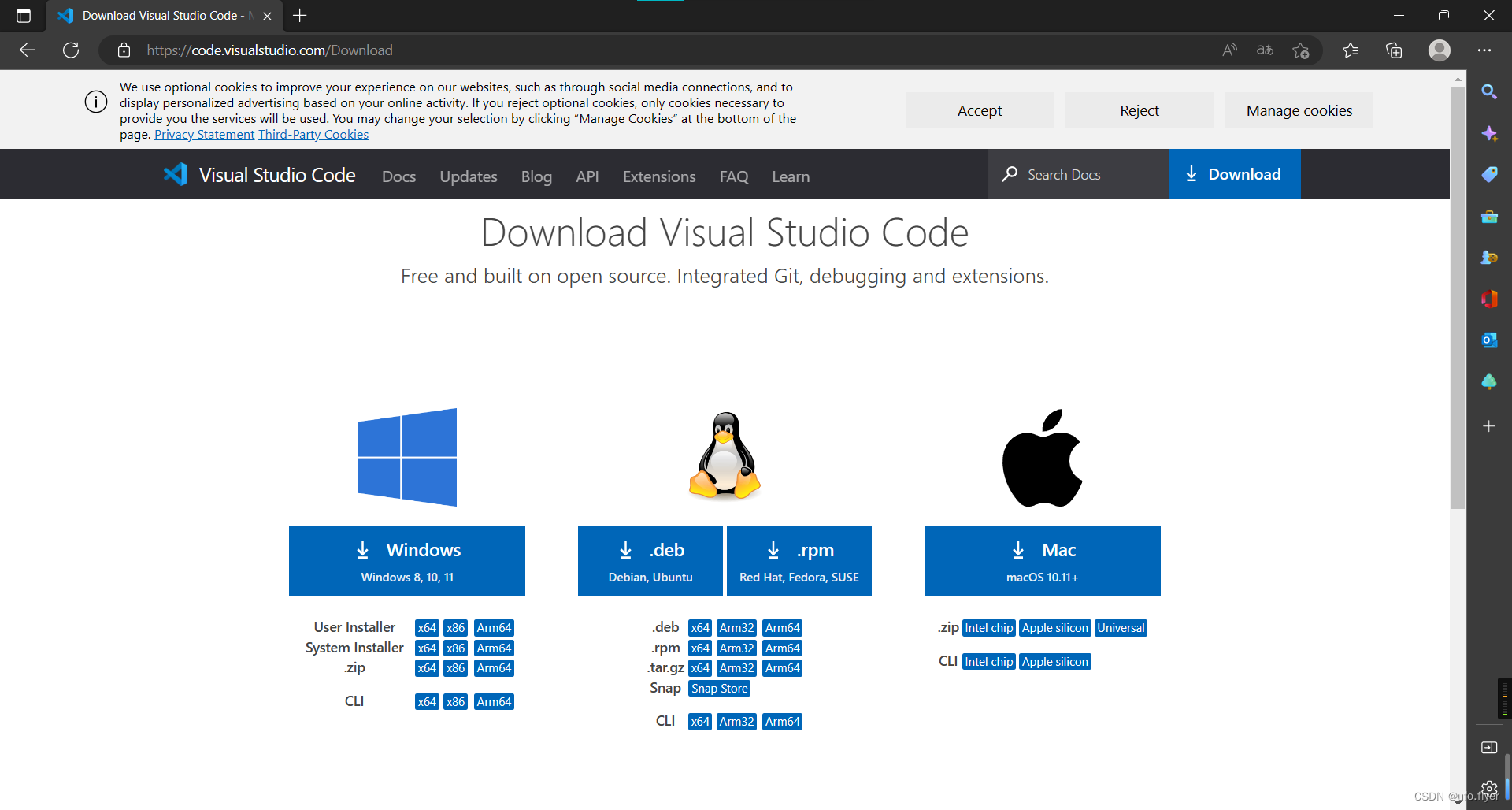Click the hide sidebar panel icon
Viewport: 1512px width, 810px height.
1489,747
